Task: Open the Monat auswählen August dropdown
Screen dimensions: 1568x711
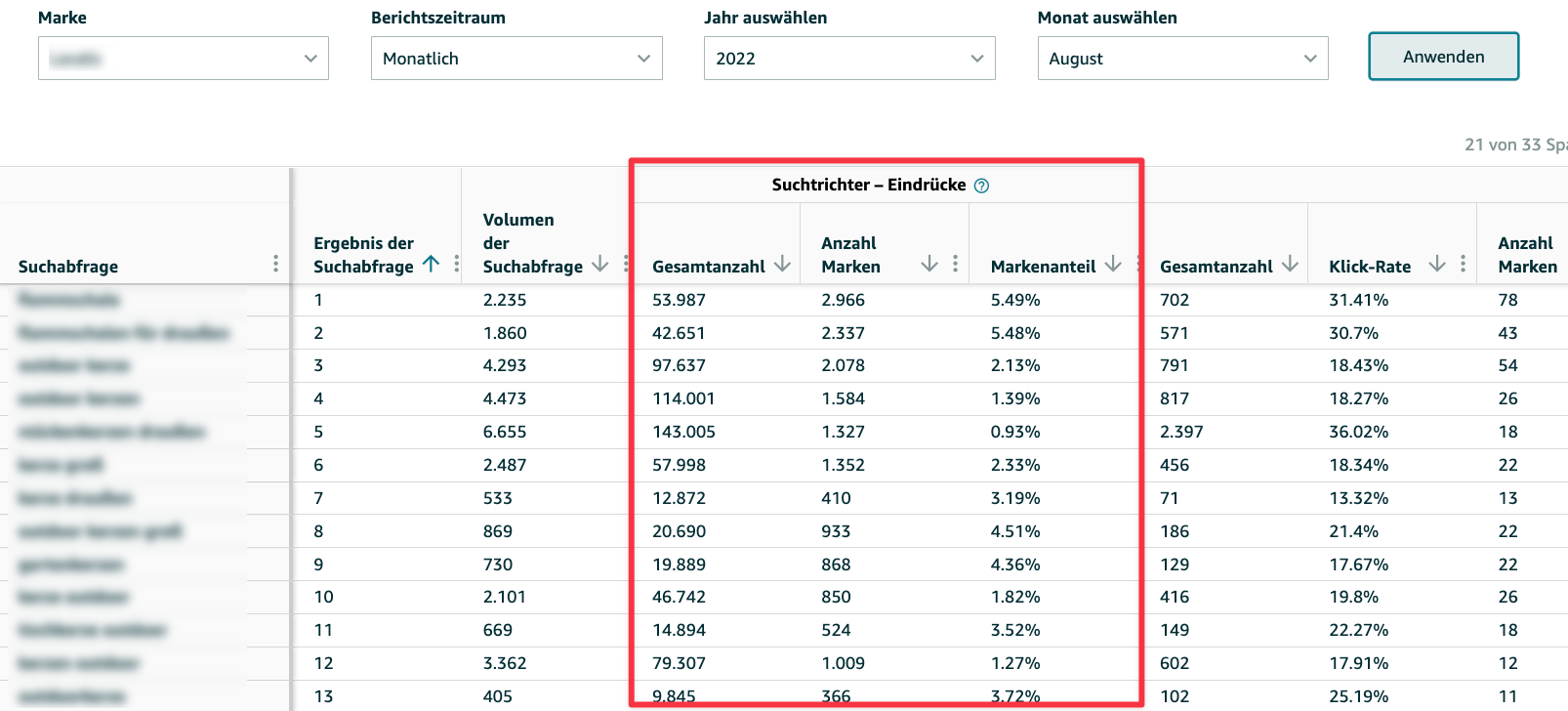Action: (1182, 59)
